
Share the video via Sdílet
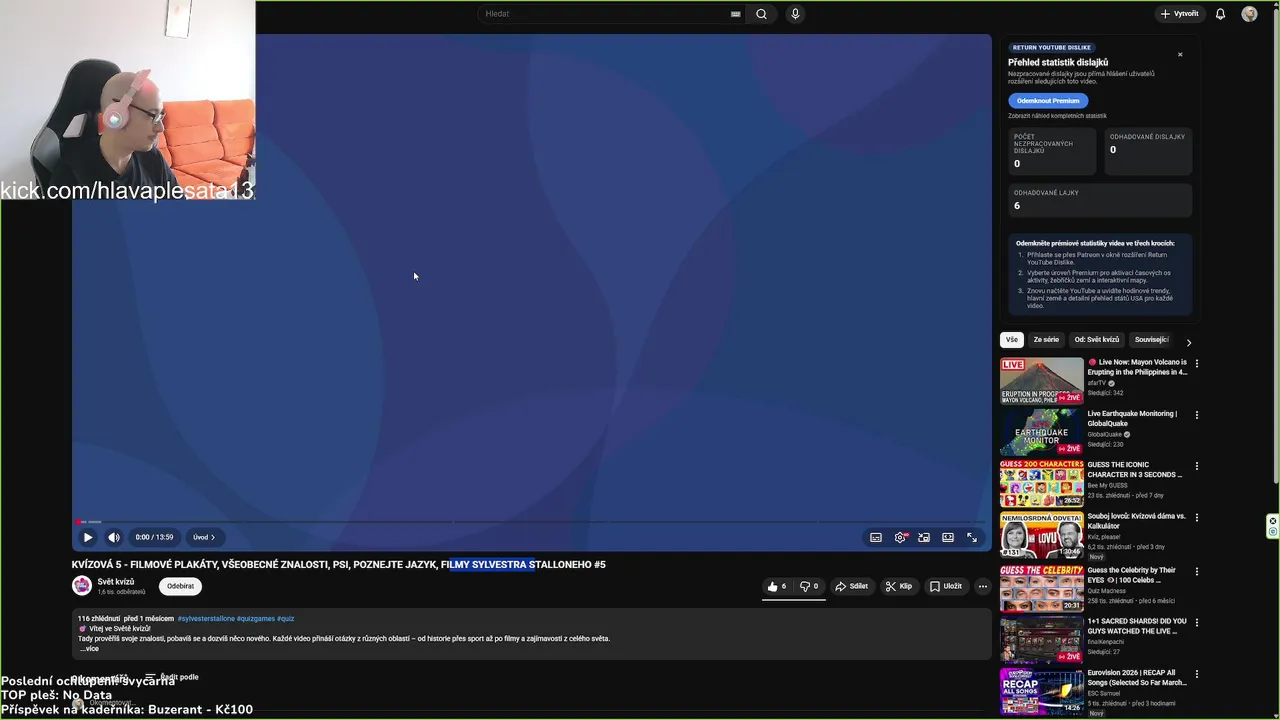[852, 586]
